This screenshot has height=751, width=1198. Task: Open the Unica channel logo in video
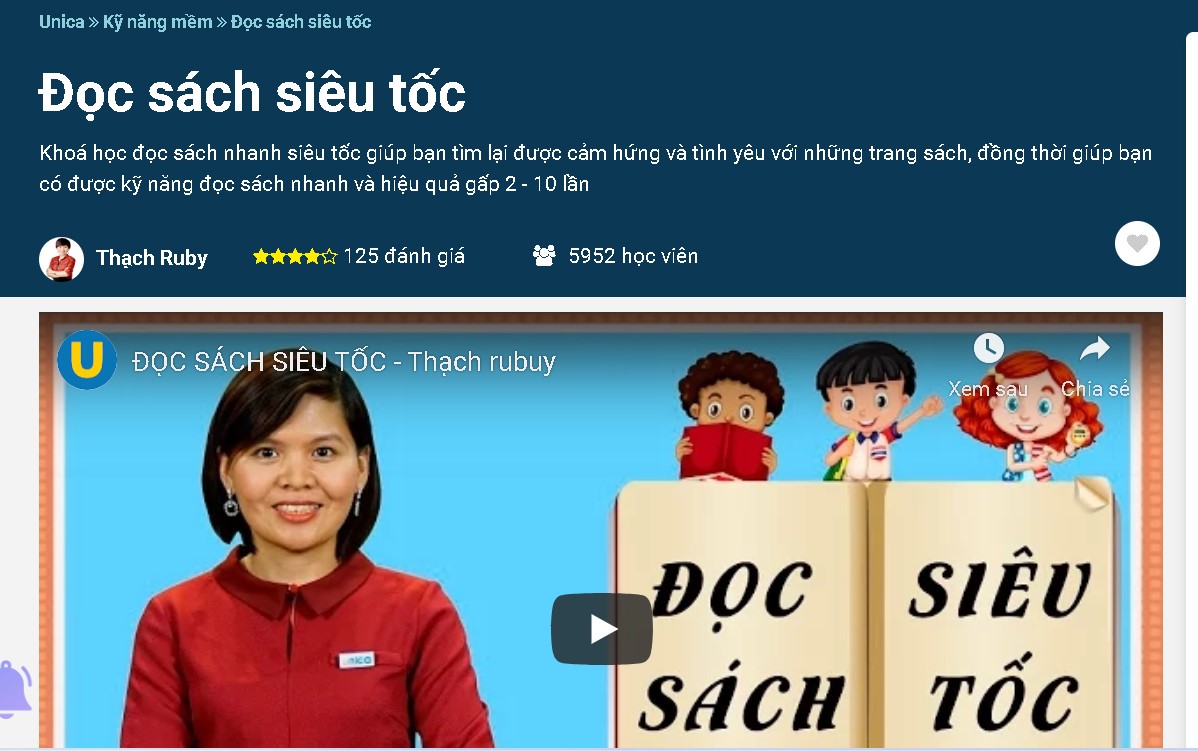pyautogui.click(x=87, y=360)
